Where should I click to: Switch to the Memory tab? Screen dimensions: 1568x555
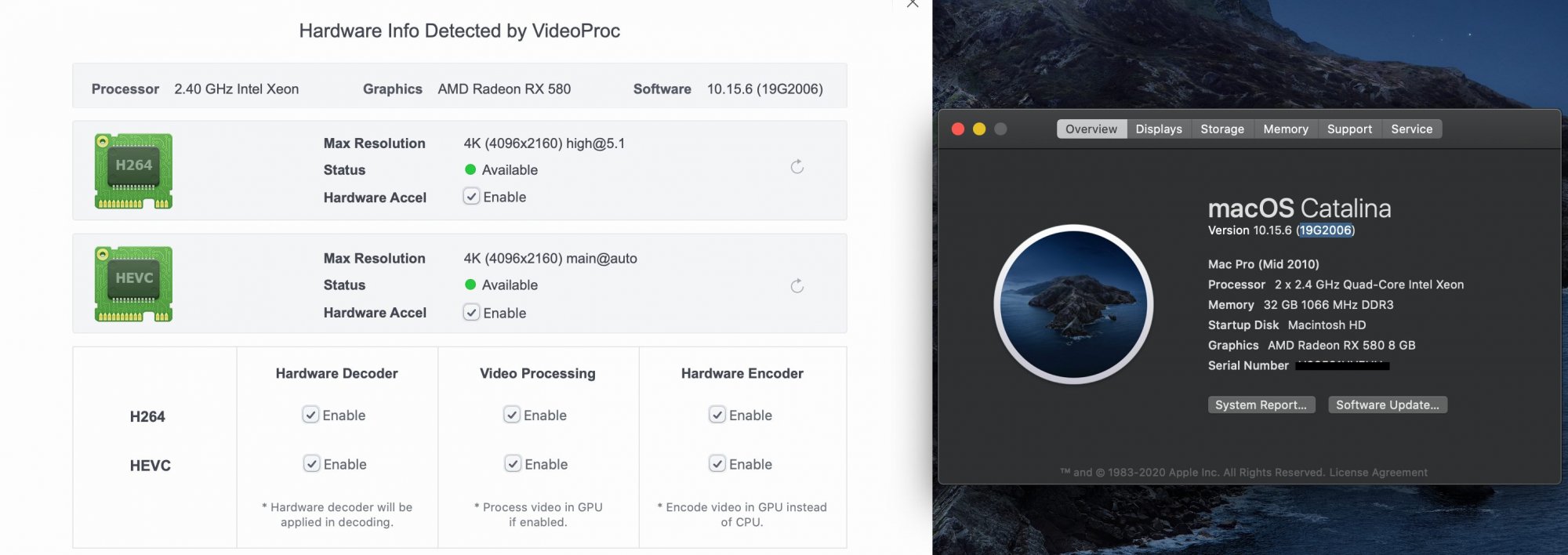[1286, 129]
